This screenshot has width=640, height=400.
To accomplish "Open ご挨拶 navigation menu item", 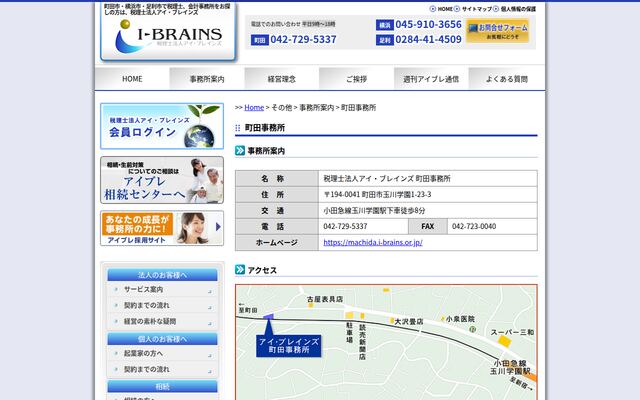I will [356, 78].
